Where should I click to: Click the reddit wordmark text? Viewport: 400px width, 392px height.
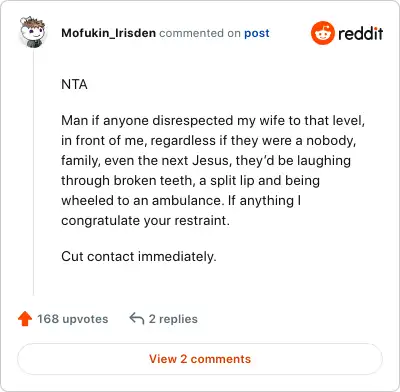[x=361, y=33]
